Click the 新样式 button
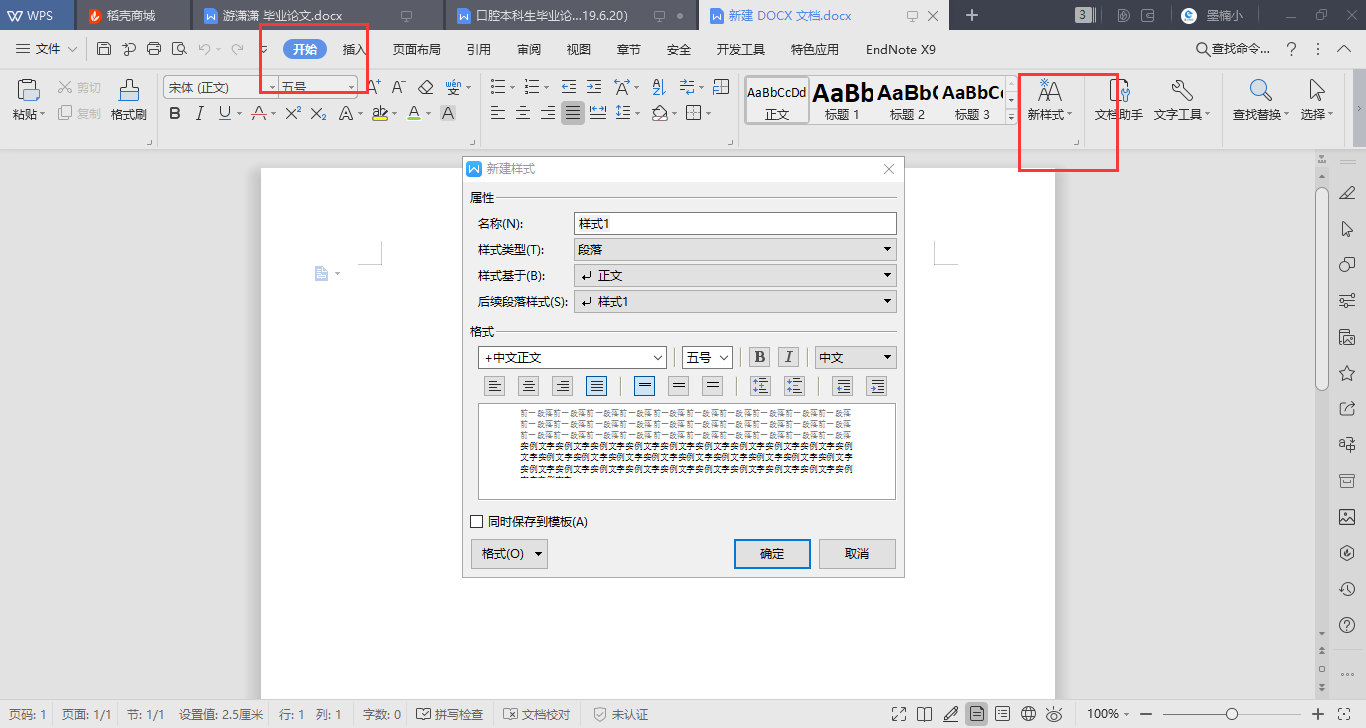Screen dimensions: 1366x728 tap(1049, 100)
